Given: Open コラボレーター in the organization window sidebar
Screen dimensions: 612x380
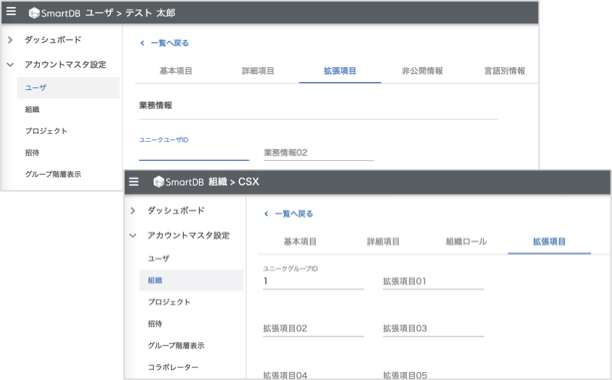Looking at the screenshot, I should (173, 367).
